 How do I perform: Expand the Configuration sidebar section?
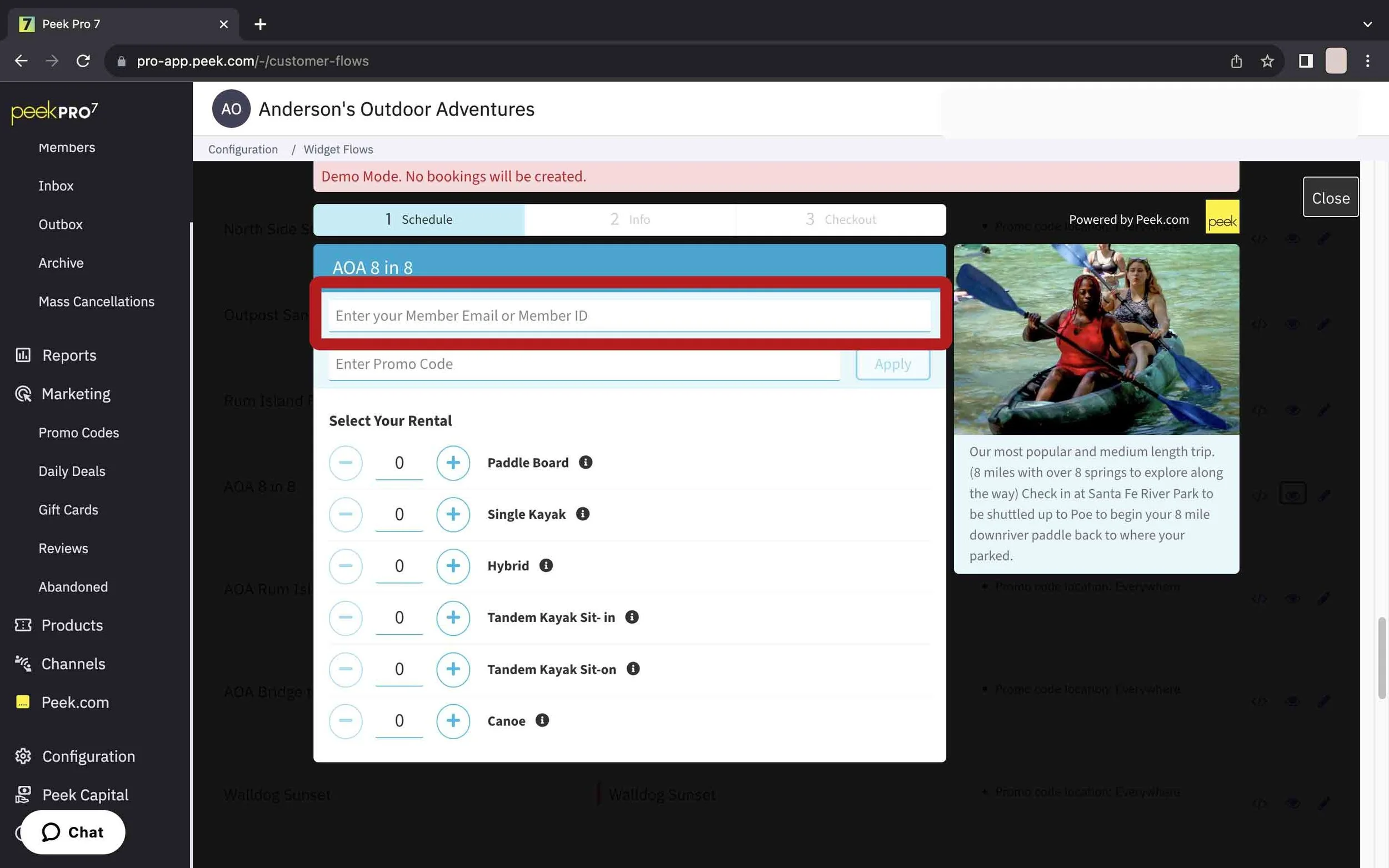(88, 756)
